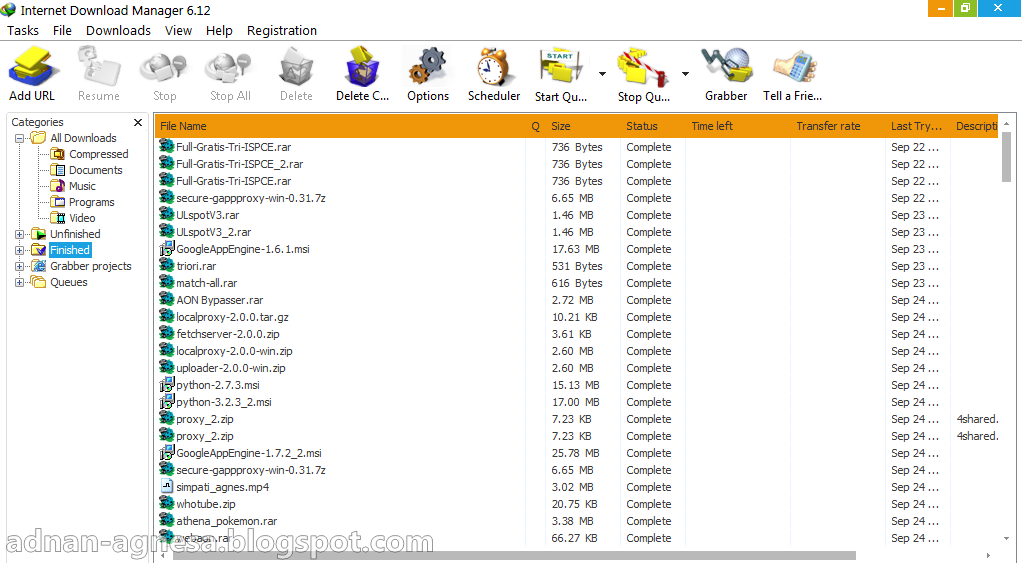Open the Stop Queue dropdown arrow
This screenshot has height=563, width=1022.
pos(685,74)
